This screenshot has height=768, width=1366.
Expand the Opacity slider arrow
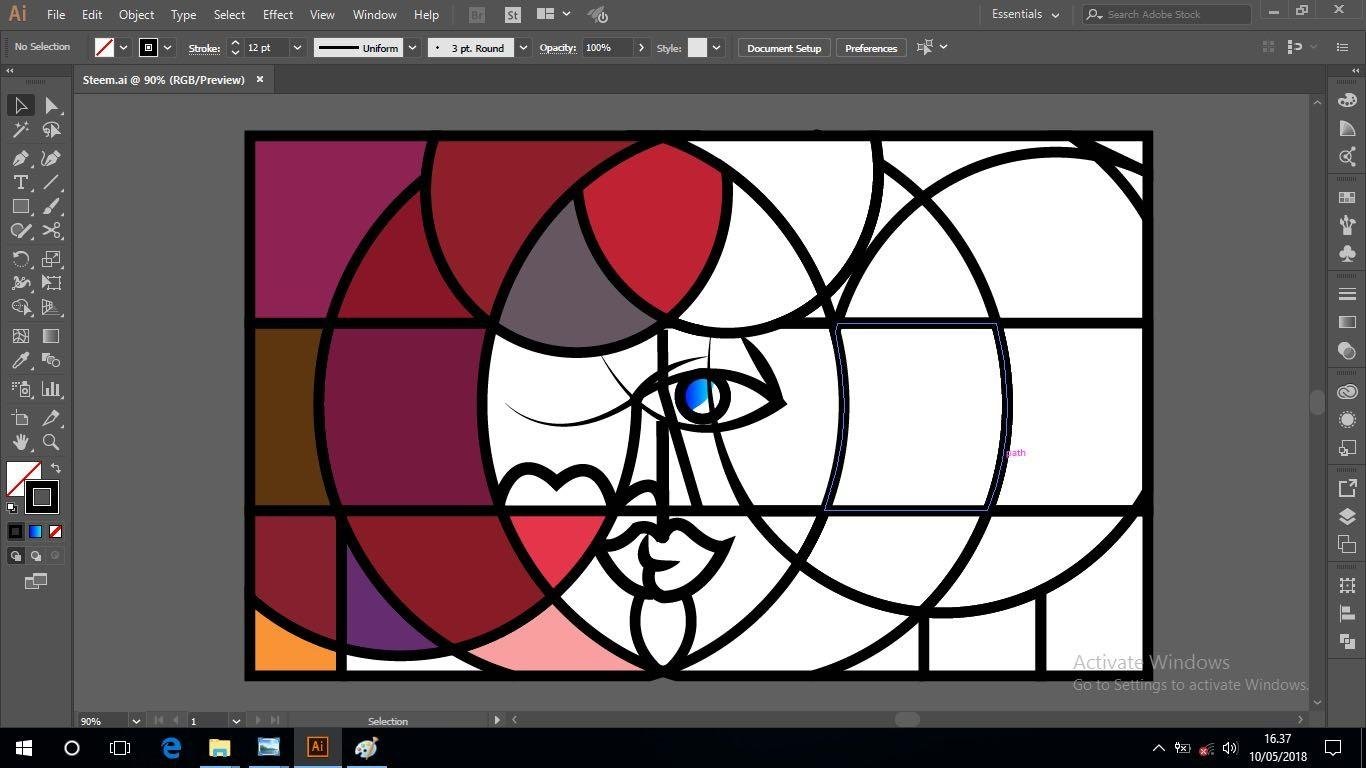(641, 48)
